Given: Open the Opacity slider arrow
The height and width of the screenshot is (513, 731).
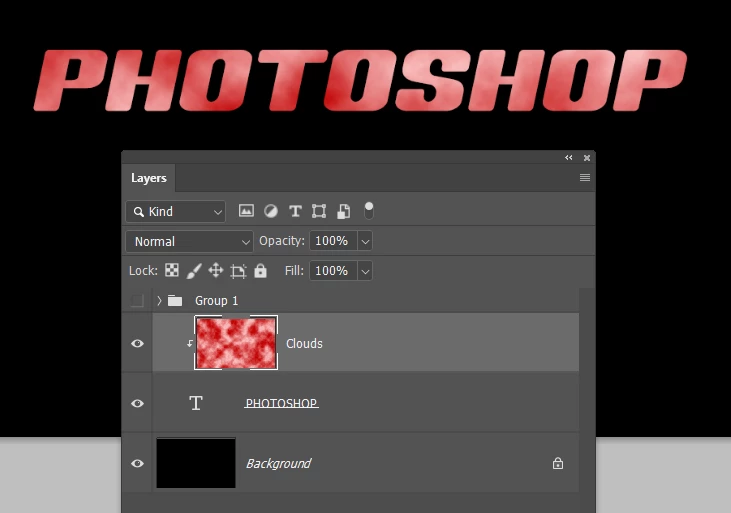Looking at the screenshot, I should click(x=365, y=242).
